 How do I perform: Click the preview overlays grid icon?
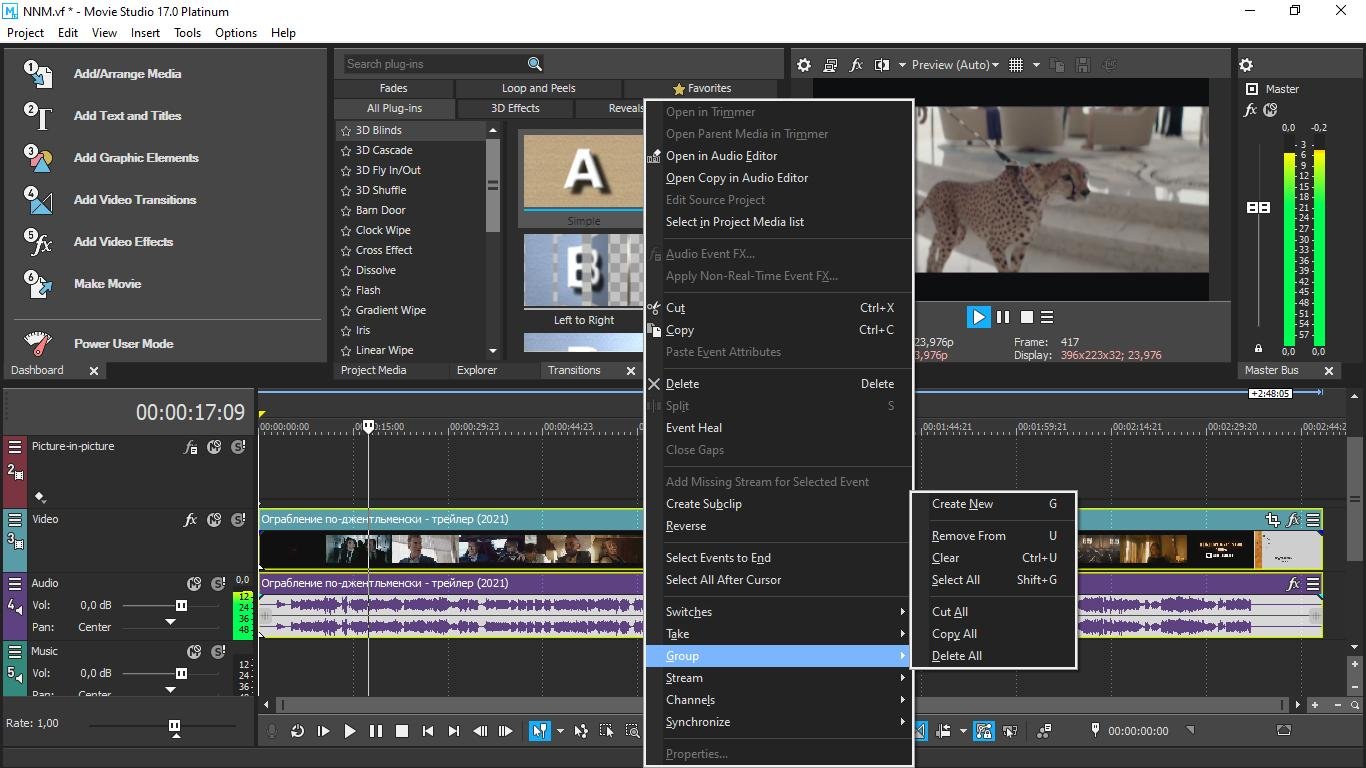tap(1016, 65)
